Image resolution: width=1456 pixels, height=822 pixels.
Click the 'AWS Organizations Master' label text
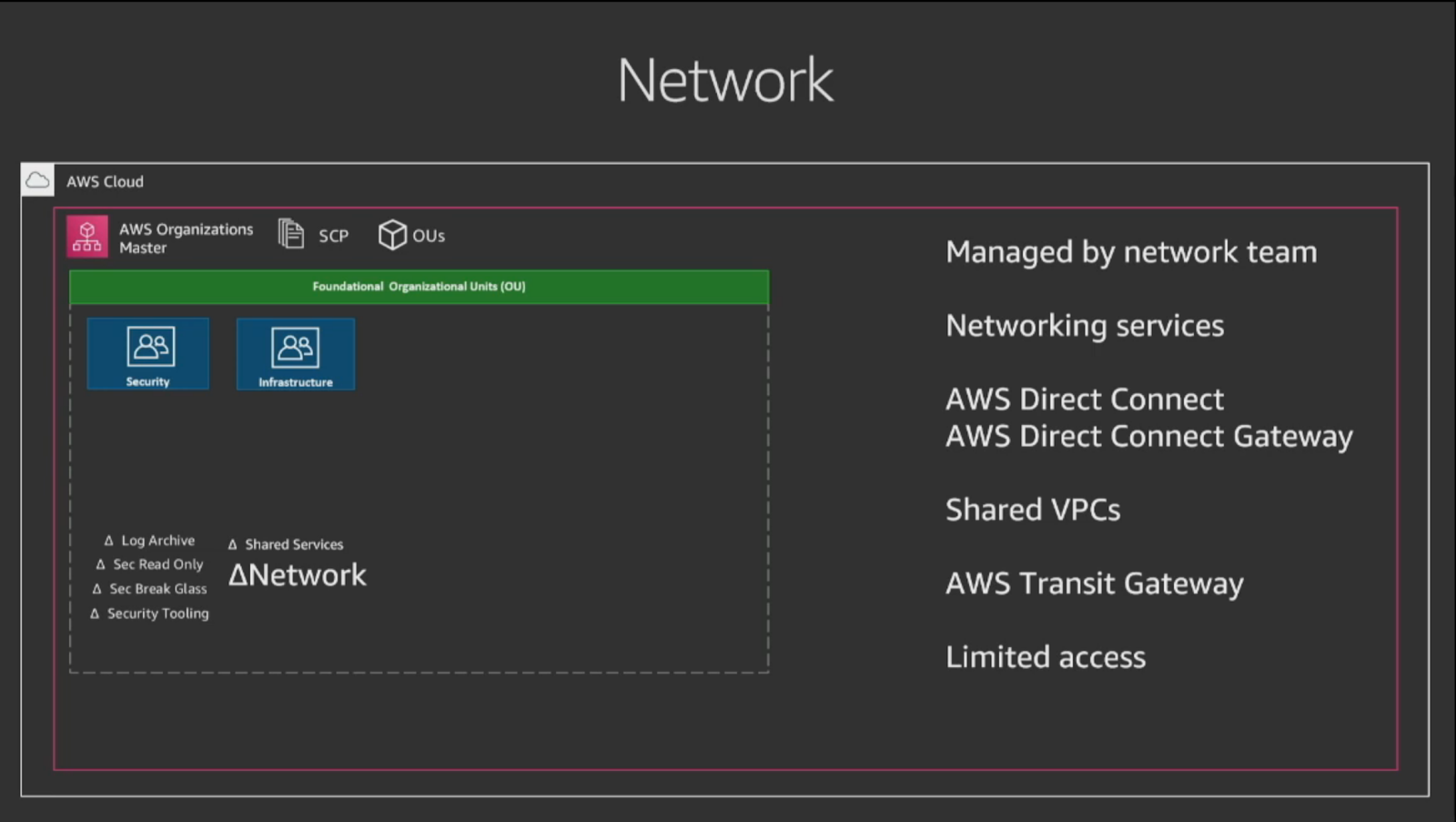[187, 238]
